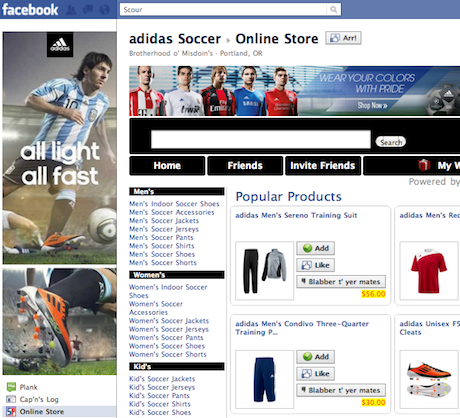Click the Cap'n's Log sidebar icon
Screen dimensions: 460x418
(11, 399)
